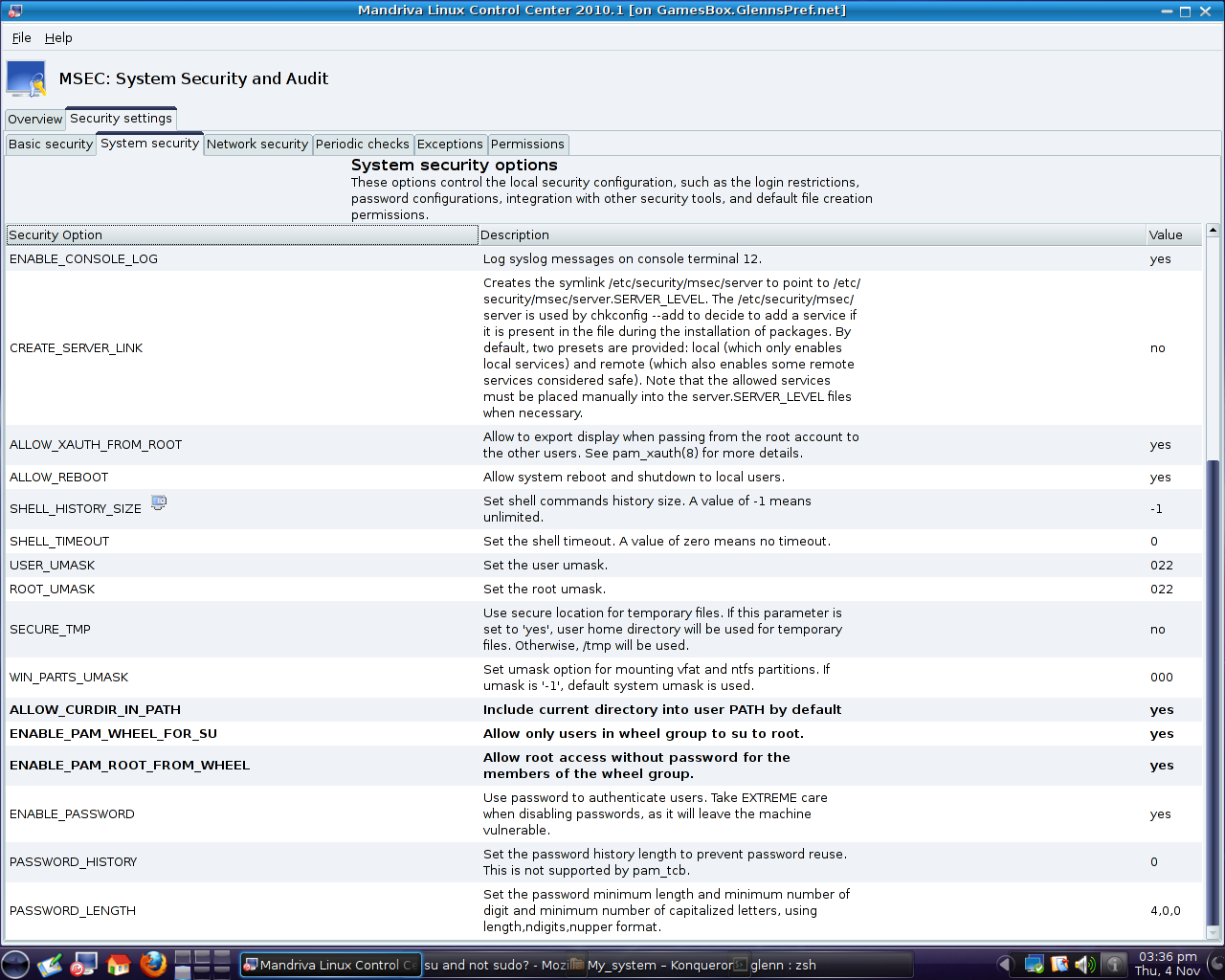Select the USER_UMASK option
Viewport: 1225px width, 980px height.
[x=53, y=565]
